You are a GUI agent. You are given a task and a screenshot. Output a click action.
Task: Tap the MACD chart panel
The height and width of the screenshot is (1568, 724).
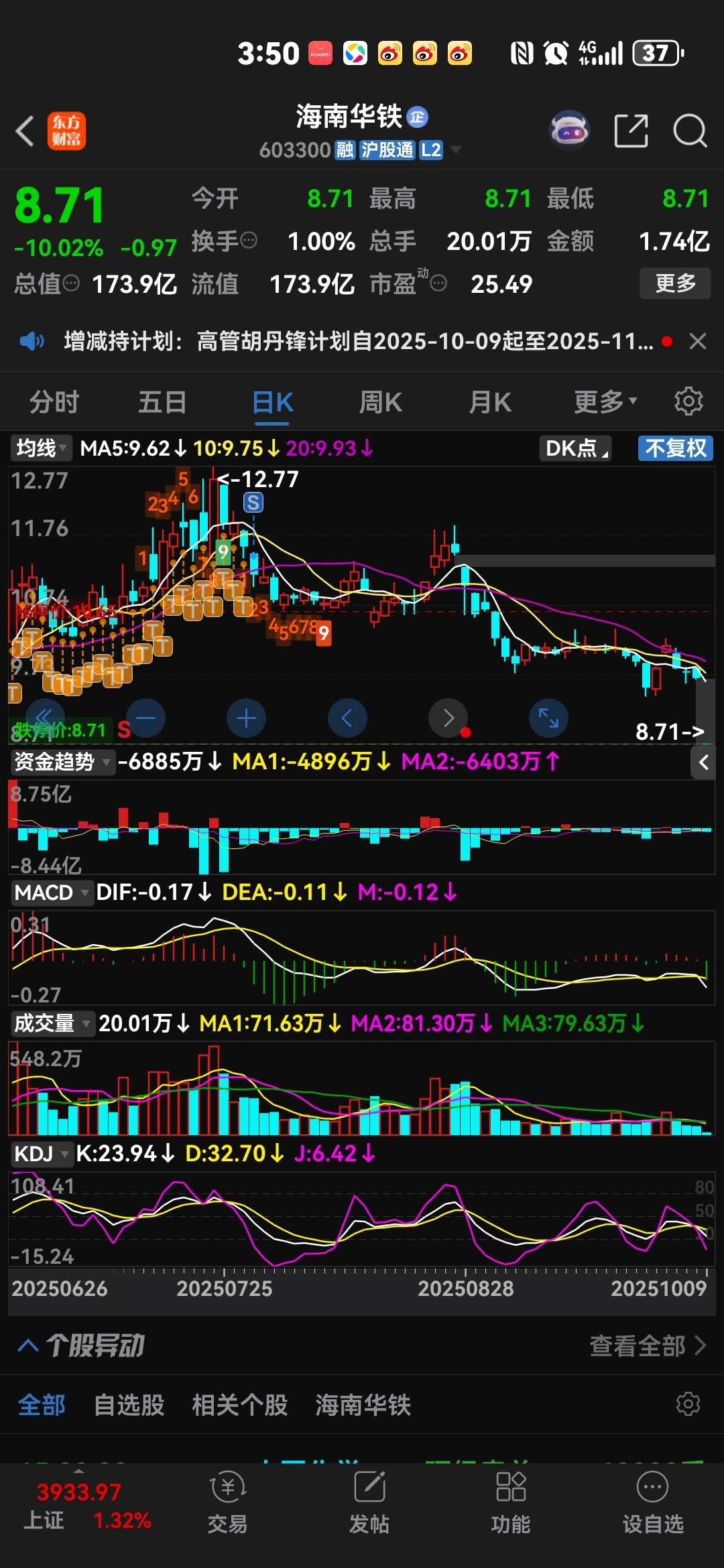pos(362,957)
